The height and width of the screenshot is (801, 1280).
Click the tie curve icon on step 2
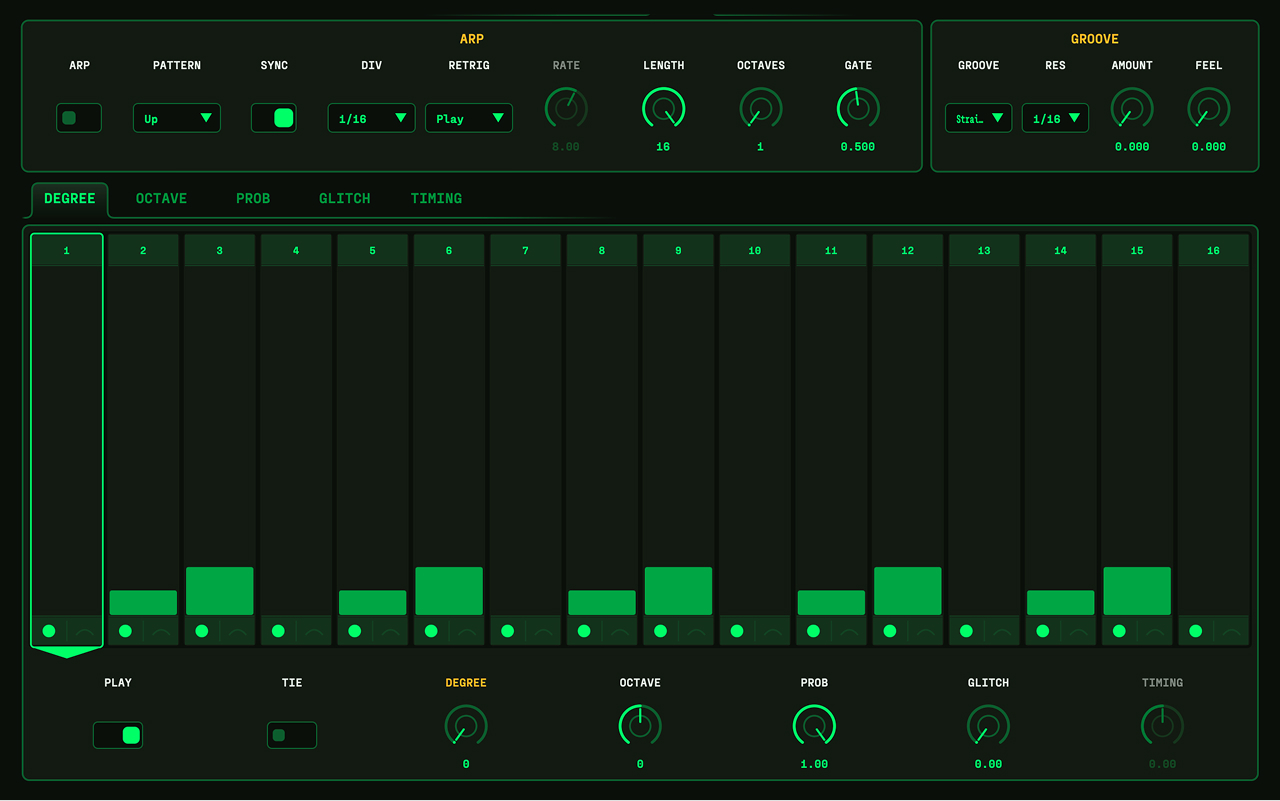[x=161, y=631]
